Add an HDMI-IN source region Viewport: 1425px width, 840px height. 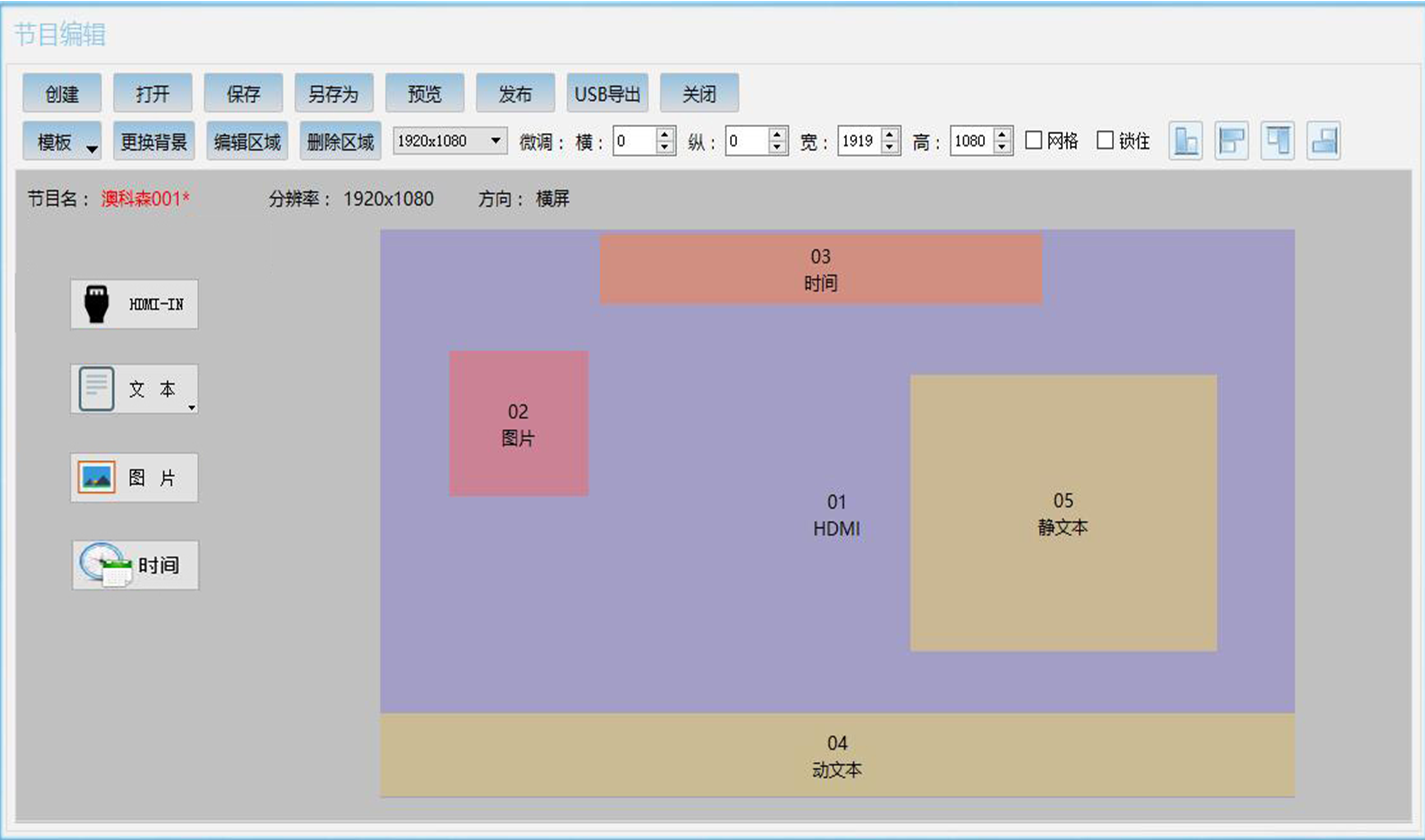point(134,304)
